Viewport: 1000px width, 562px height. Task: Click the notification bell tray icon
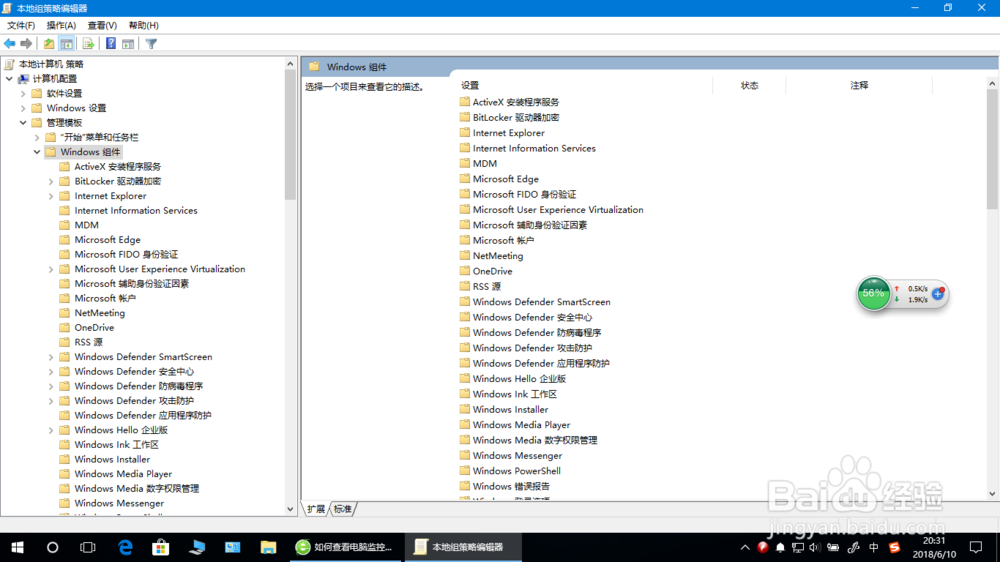point(780,547)
